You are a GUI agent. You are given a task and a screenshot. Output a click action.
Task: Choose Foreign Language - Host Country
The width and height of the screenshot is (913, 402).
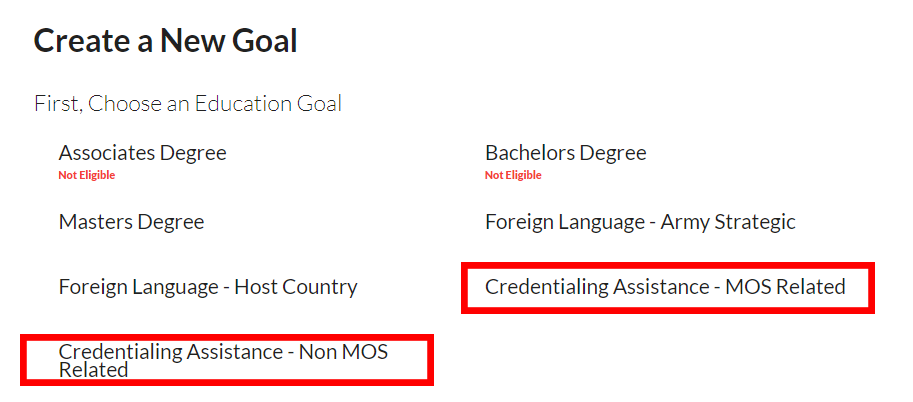pos(208,287)
